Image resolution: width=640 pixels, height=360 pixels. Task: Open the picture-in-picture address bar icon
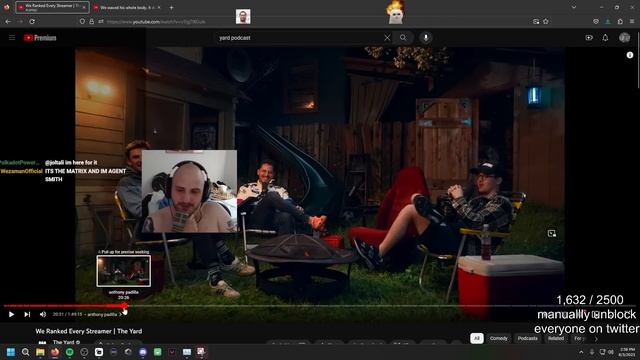(x=536, y=21)
